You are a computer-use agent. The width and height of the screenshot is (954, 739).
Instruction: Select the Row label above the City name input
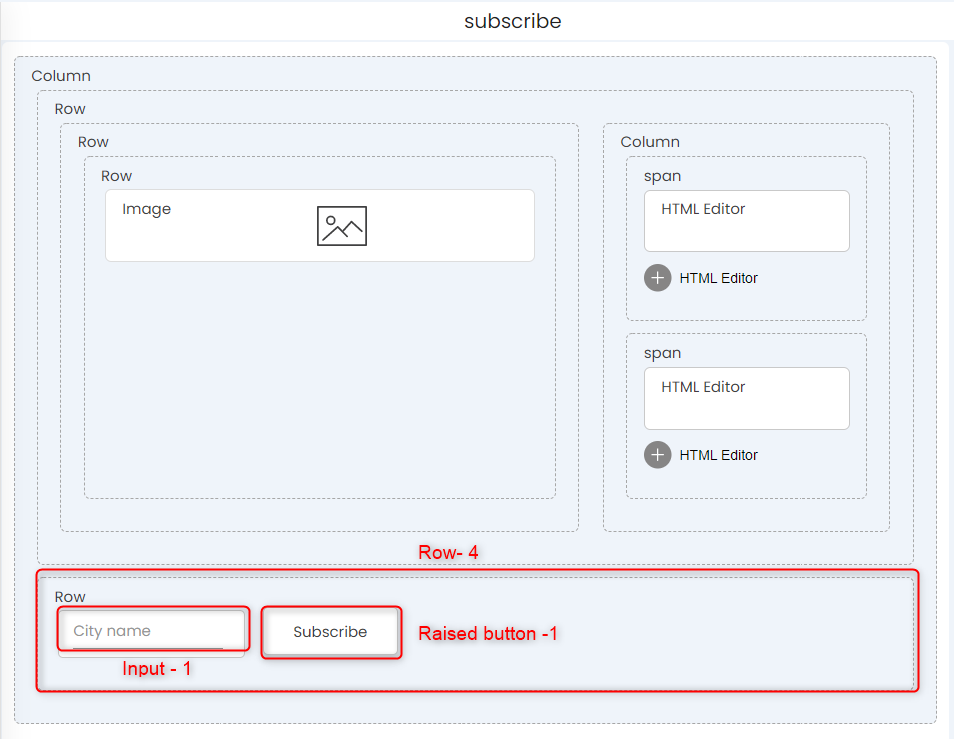tap(70, 597)
